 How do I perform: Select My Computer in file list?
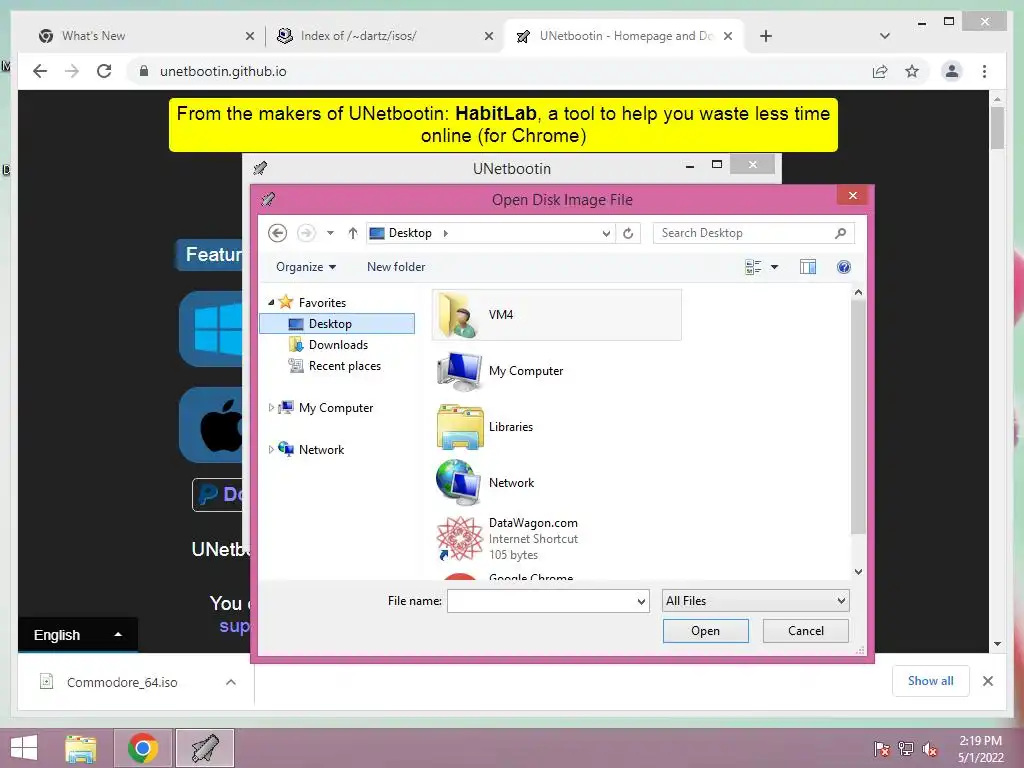pos(556,371)
